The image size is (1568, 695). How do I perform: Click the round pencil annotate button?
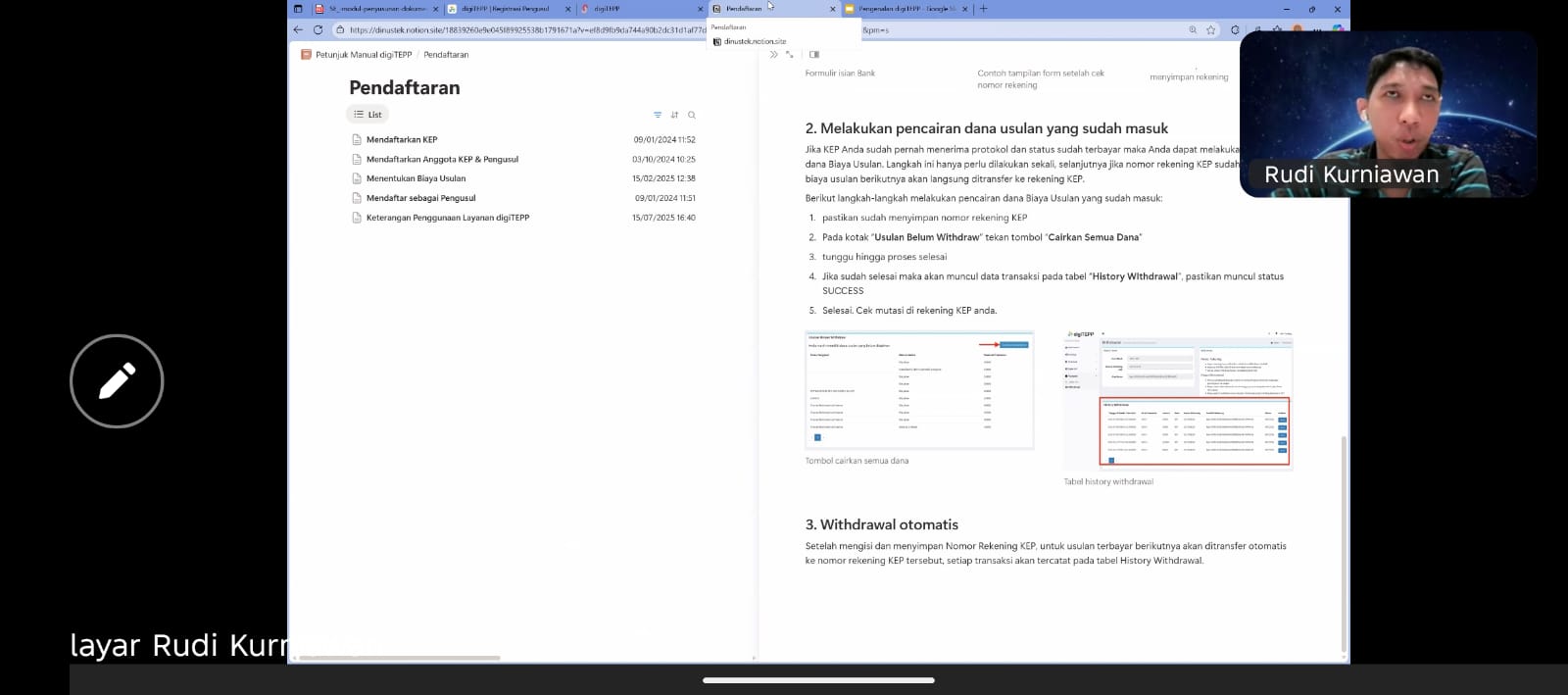click(117, 381)
